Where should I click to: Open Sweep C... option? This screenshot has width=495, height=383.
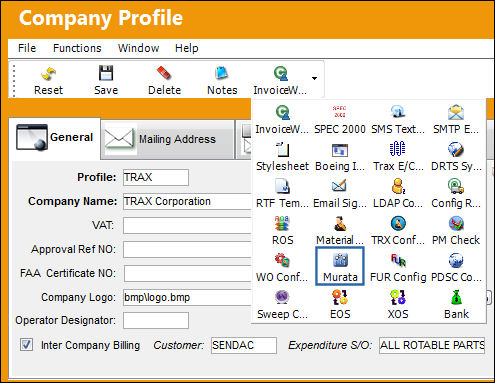(x=282, y=305)
